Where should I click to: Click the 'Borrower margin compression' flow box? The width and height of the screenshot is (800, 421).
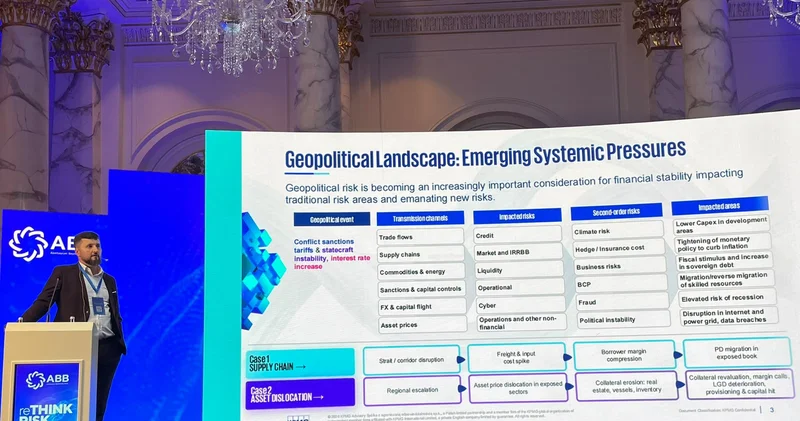pyautogui.click(x=624, y=355)
